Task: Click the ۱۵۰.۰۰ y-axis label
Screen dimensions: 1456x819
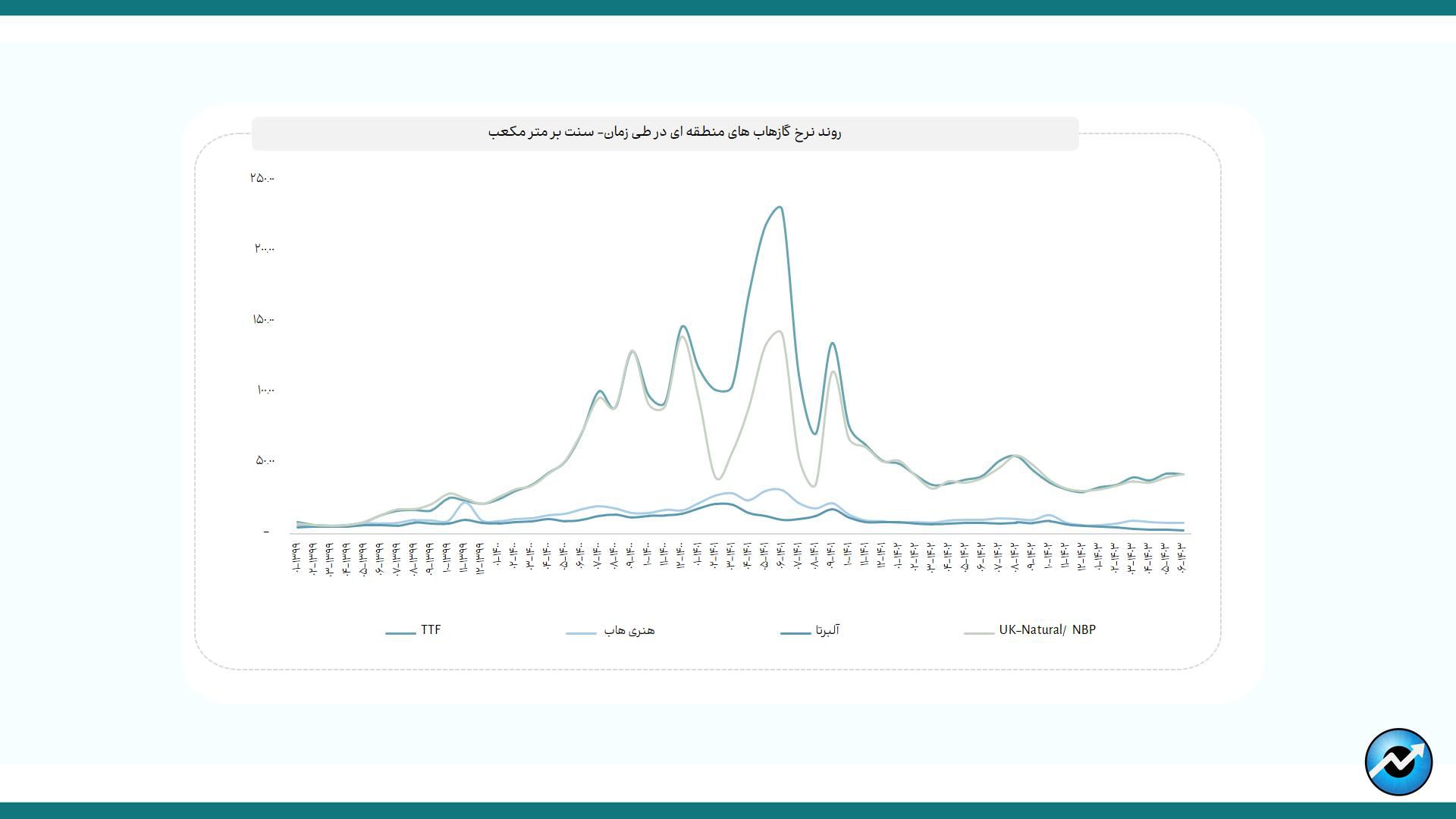Action: point(263,319)
